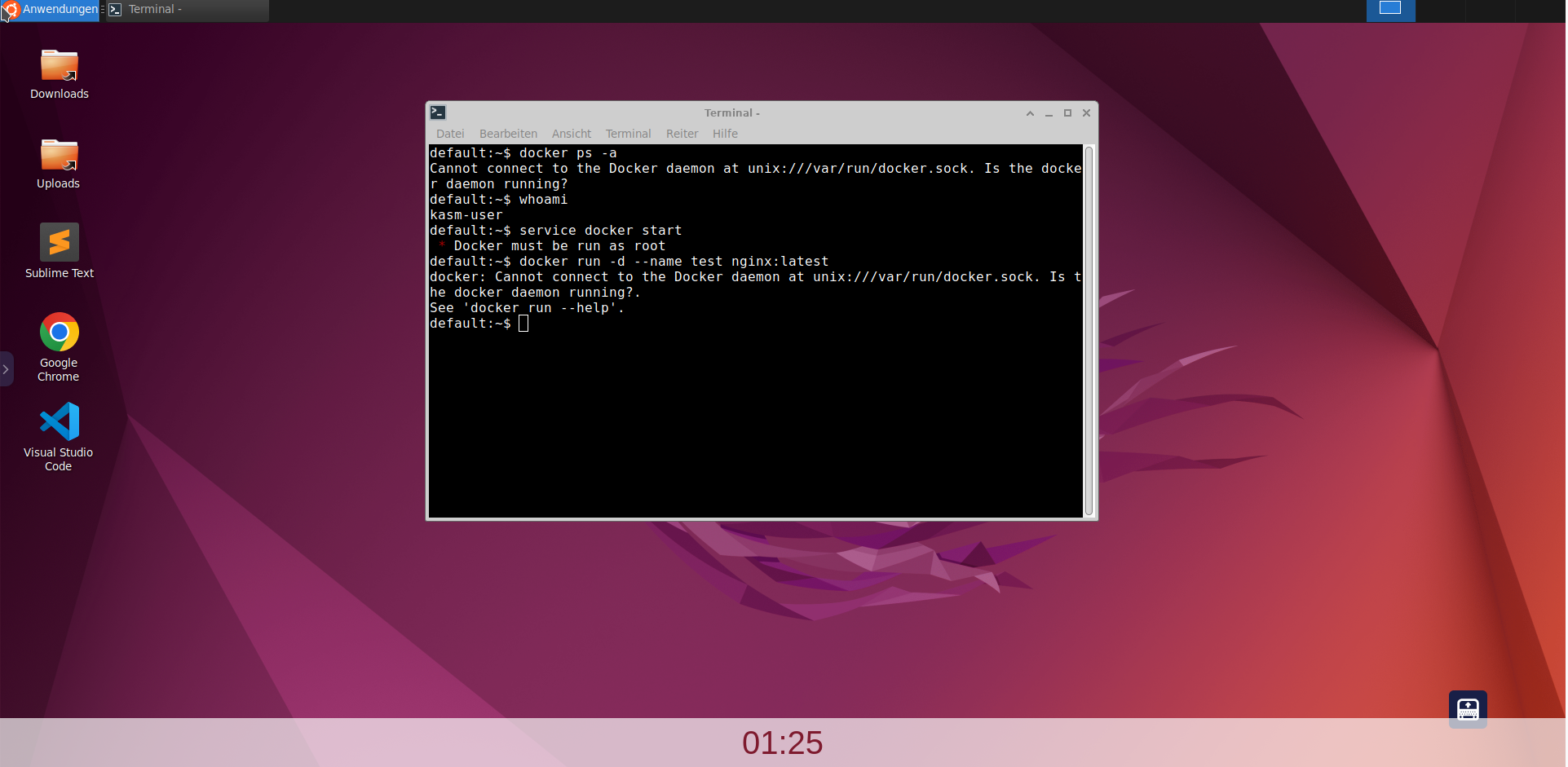Image resolution: width=1568 pixels, height=767 pixels.
Task: Open the Downloads folder
Action: (x=58, y=64)
